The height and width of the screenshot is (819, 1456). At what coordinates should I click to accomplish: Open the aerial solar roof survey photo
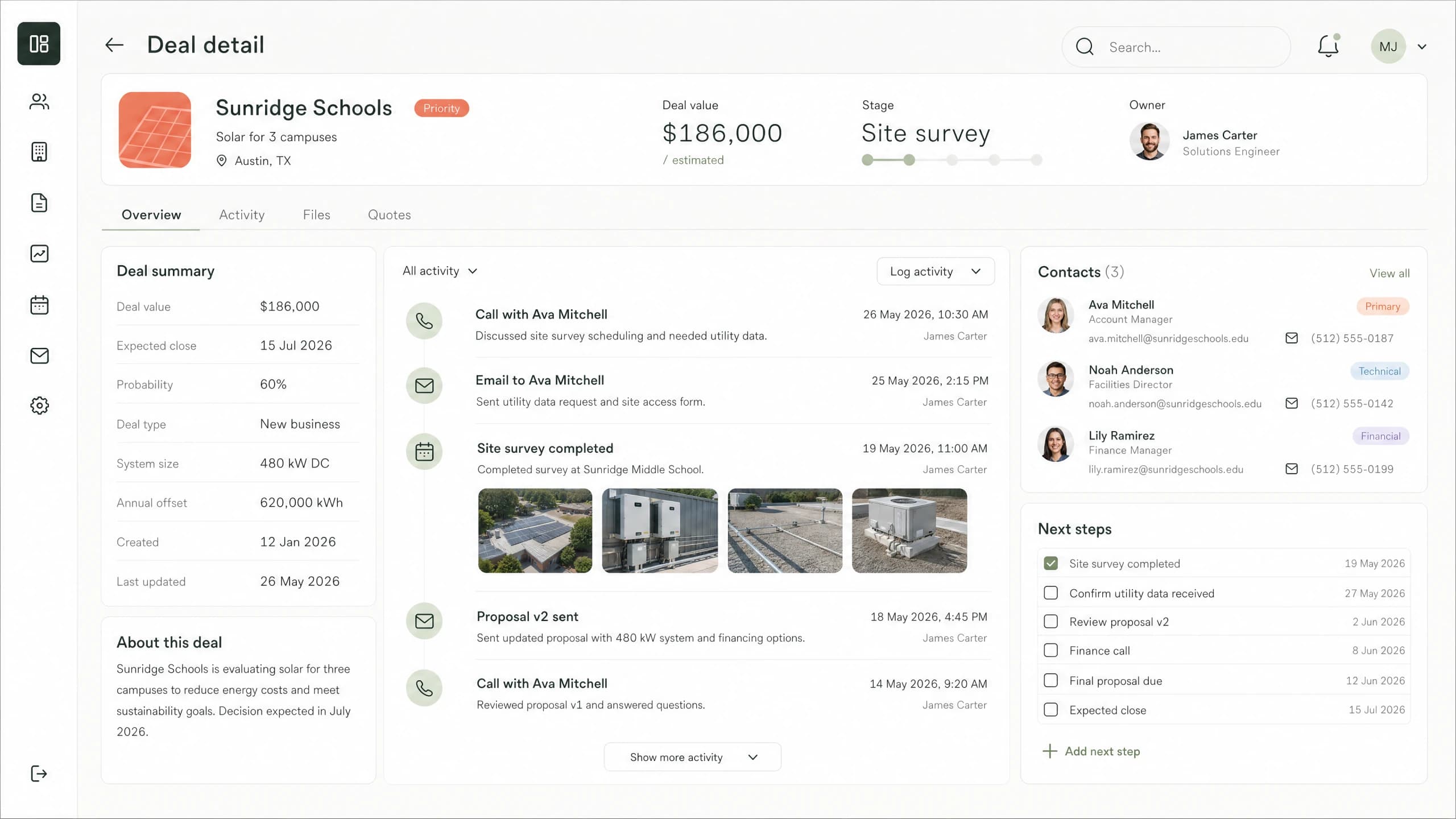point(535,530)
